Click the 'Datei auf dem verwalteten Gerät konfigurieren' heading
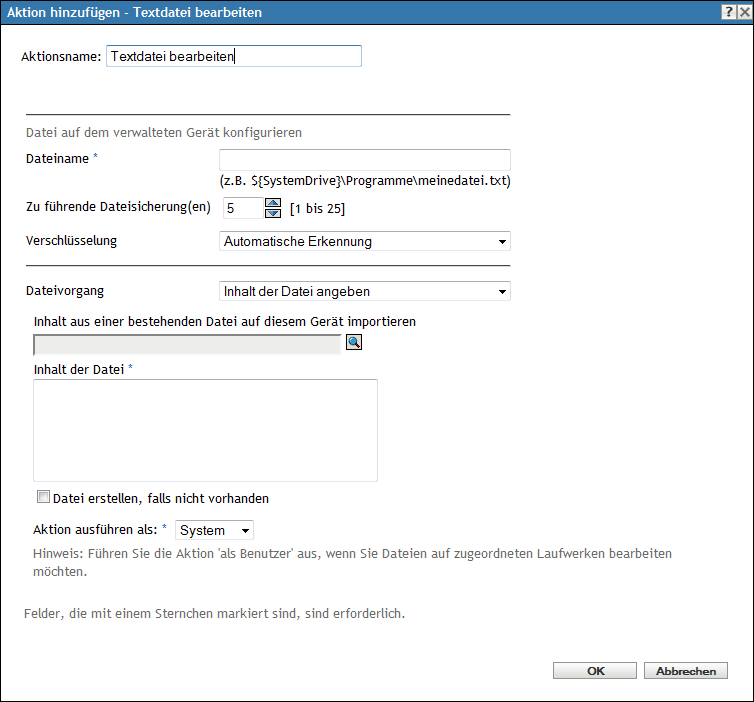Image resolution: width=754 pixels, height=702 pixels. (164, 133)
